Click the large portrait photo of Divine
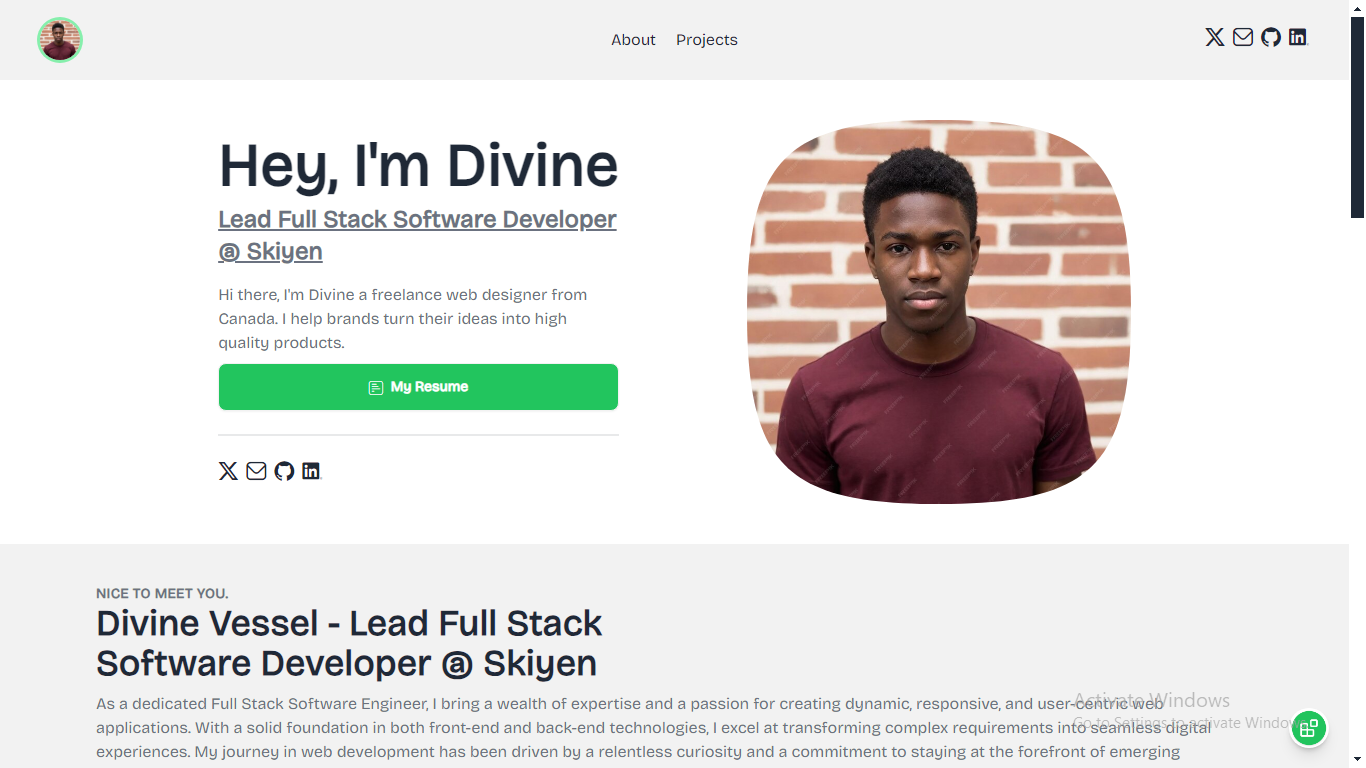This screenshot has height=768, width=1366. click(939, 312)
